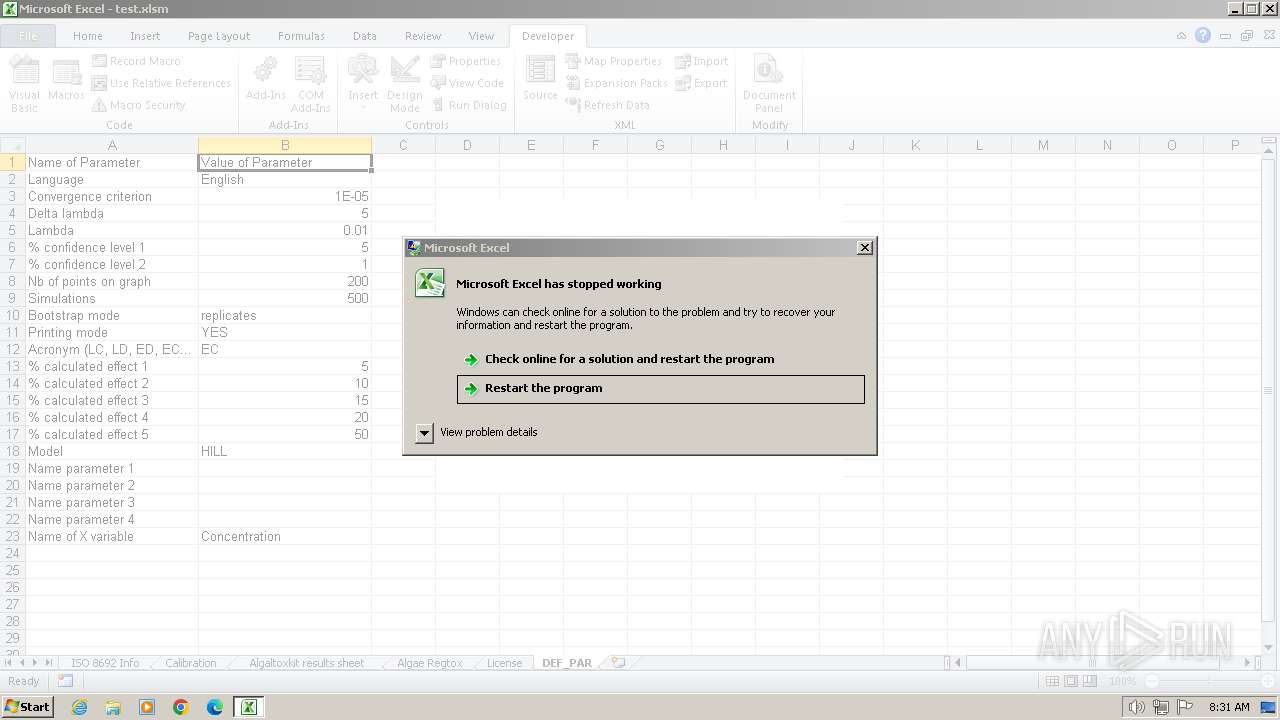
Task: Switch to the Formulas ribbon tab
Action: pyautogui.click(x=301, y=35)
